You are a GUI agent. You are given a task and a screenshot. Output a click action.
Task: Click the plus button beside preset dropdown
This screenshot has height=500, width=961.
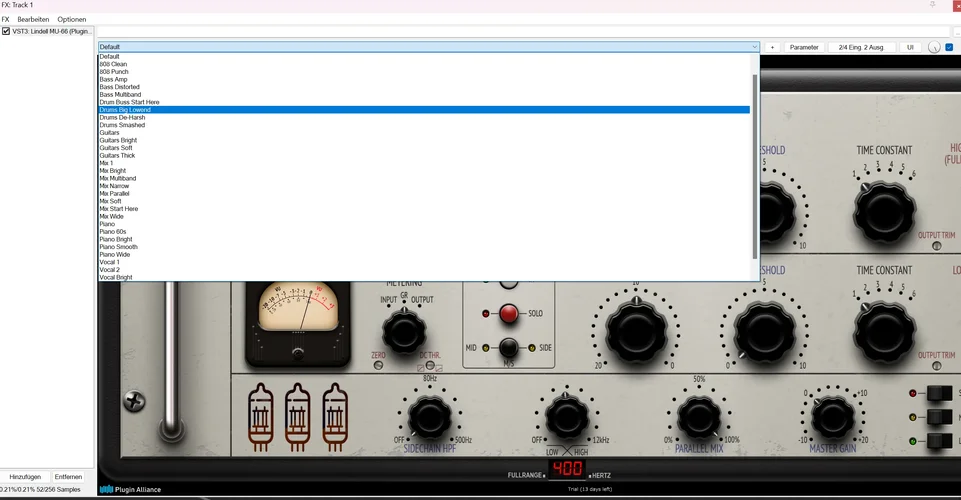[x=772, y=47]
